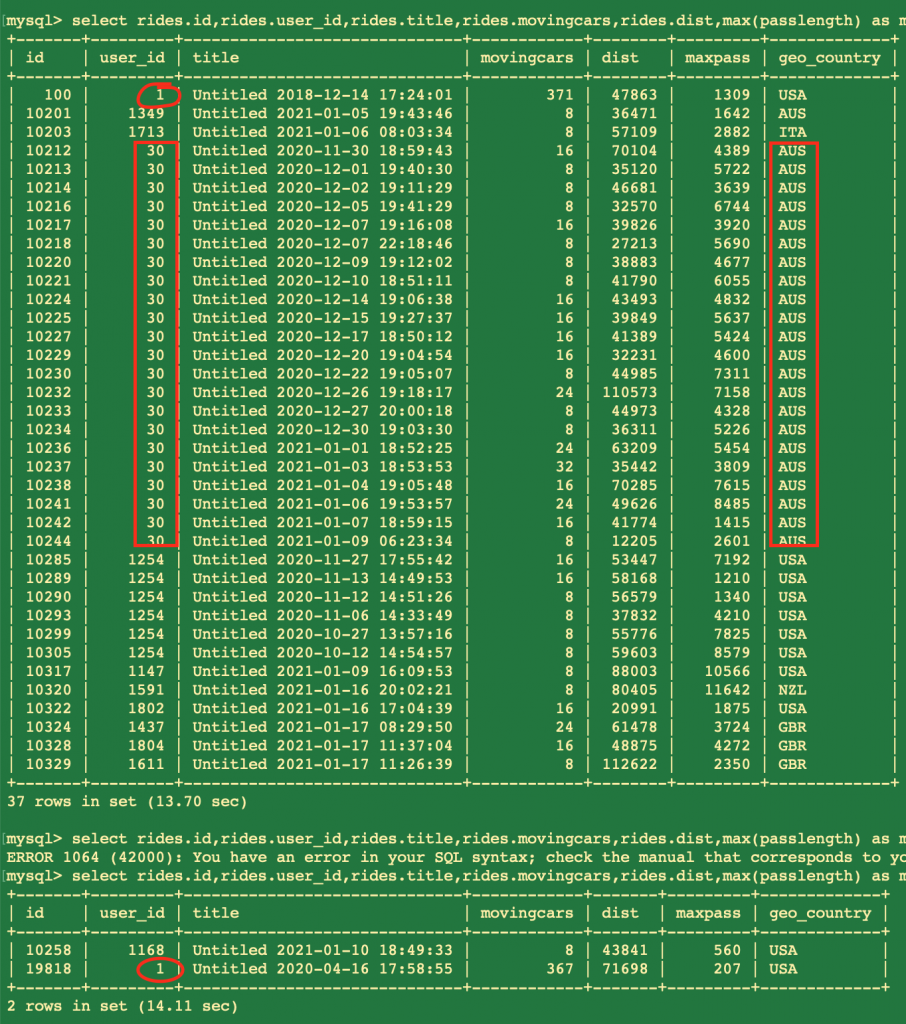
Task: Select maxpass value 5722
Action: tap(732, 169)
